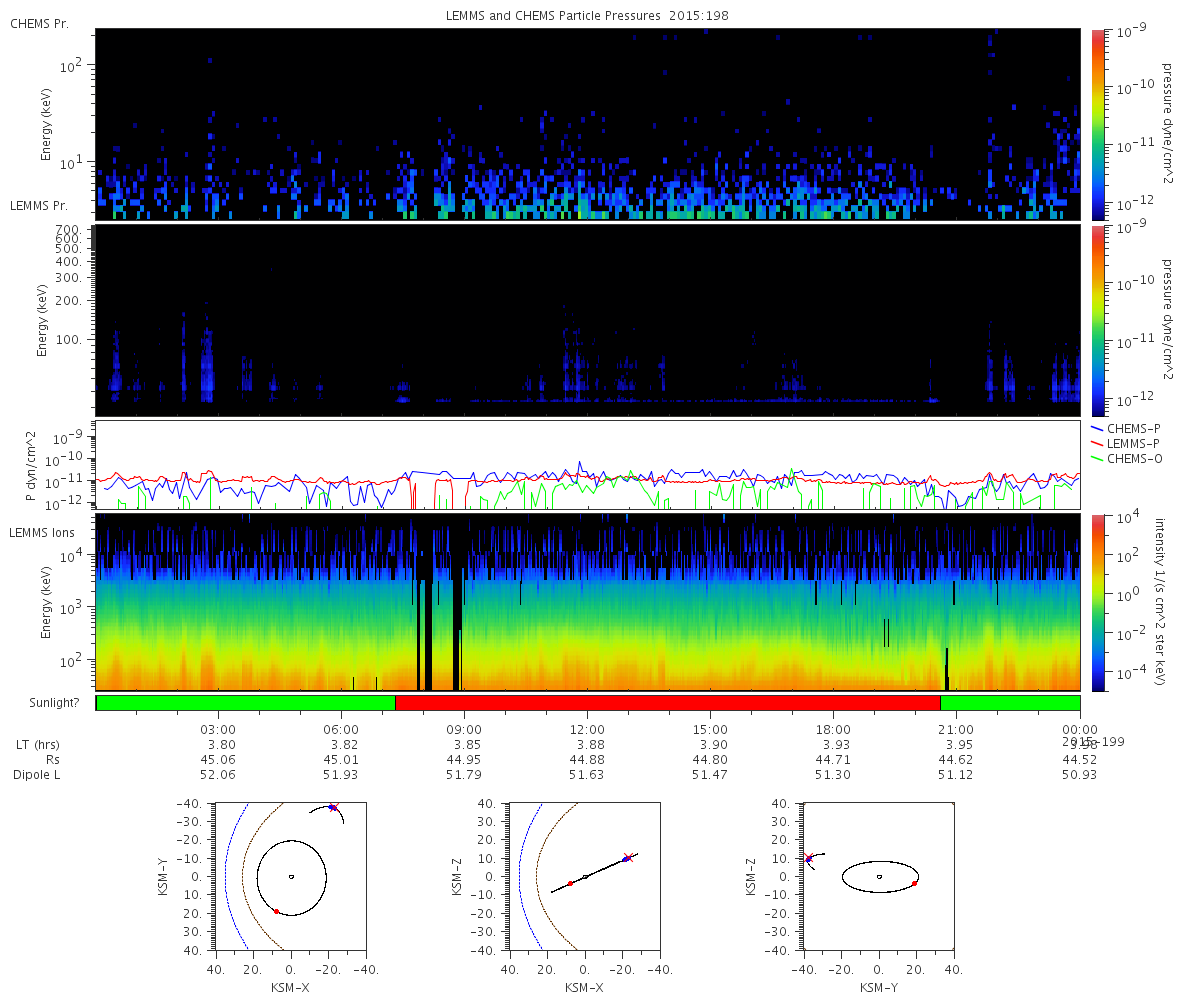
Task: Click the pressure line plot panel
Action: 588,465
